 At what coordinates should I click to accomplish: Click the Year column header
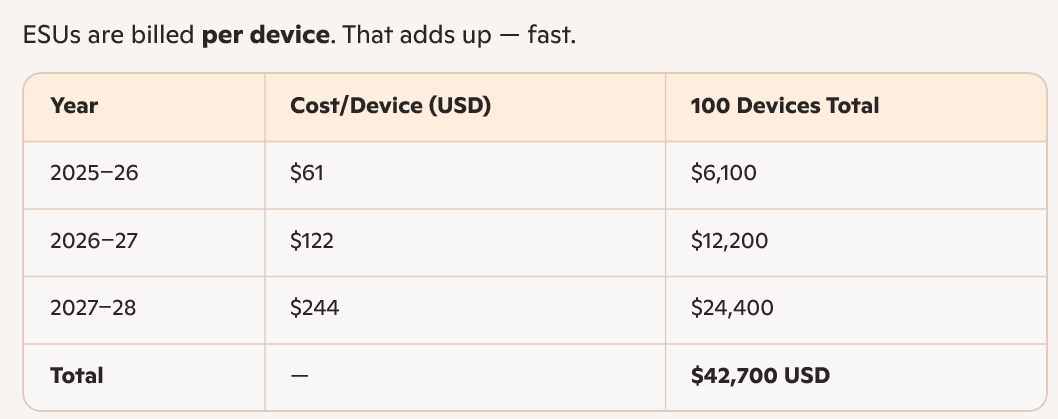click(x=74, y=106)
